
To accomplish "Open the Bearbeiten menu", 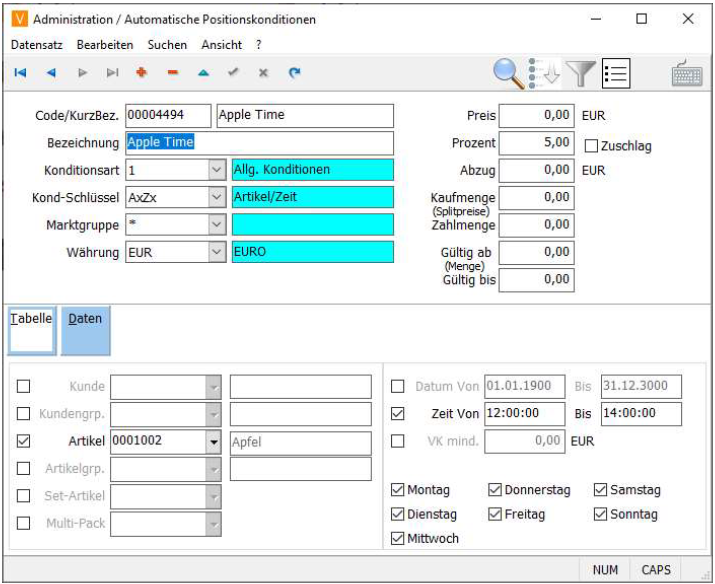I will pyautogui.click(x=105, y=45).
